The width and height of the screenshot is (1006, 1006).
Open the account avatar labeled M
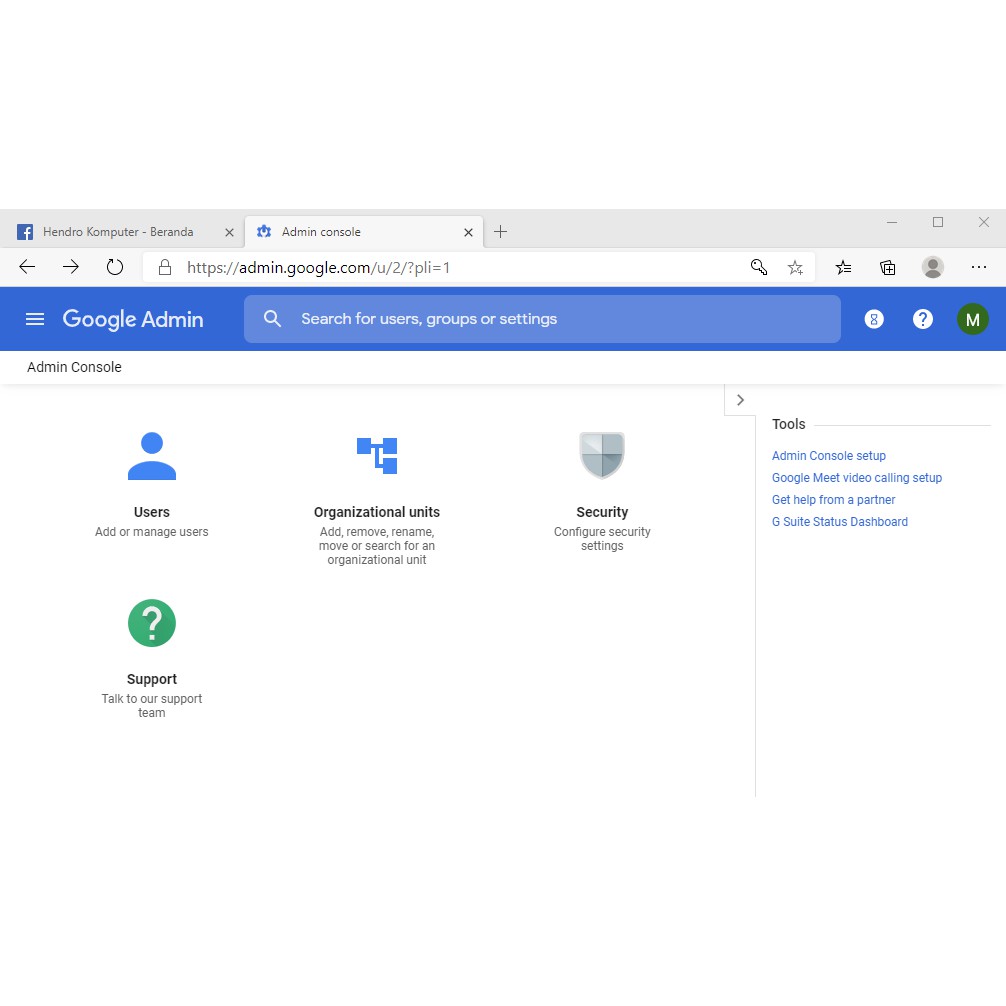tap(972, 319)
